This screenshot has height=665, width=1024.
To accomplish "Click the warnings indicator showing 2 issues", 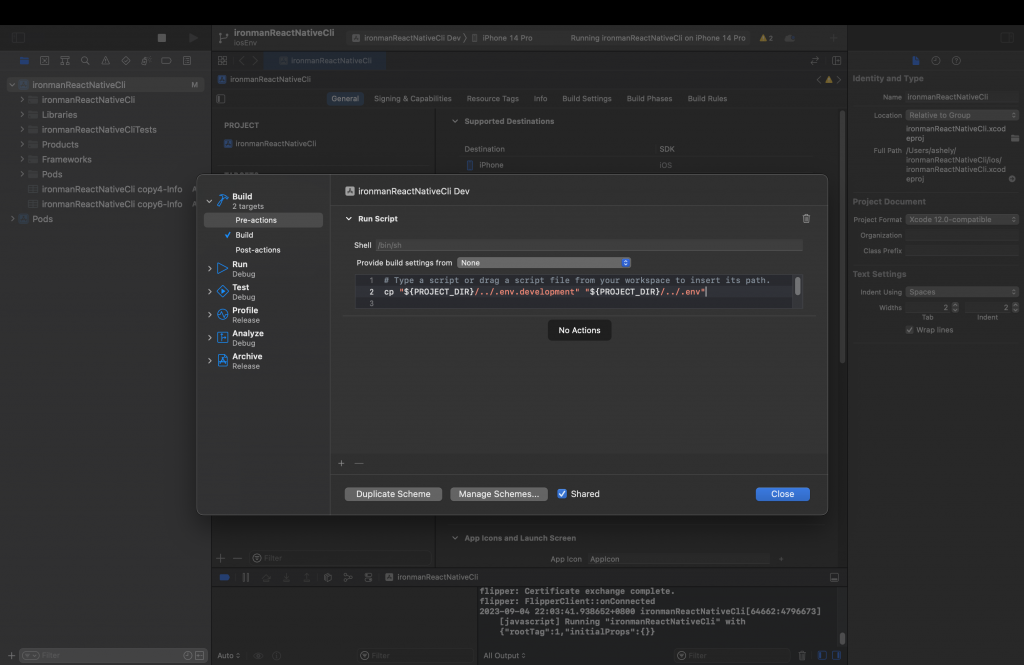I will [766, 38].
